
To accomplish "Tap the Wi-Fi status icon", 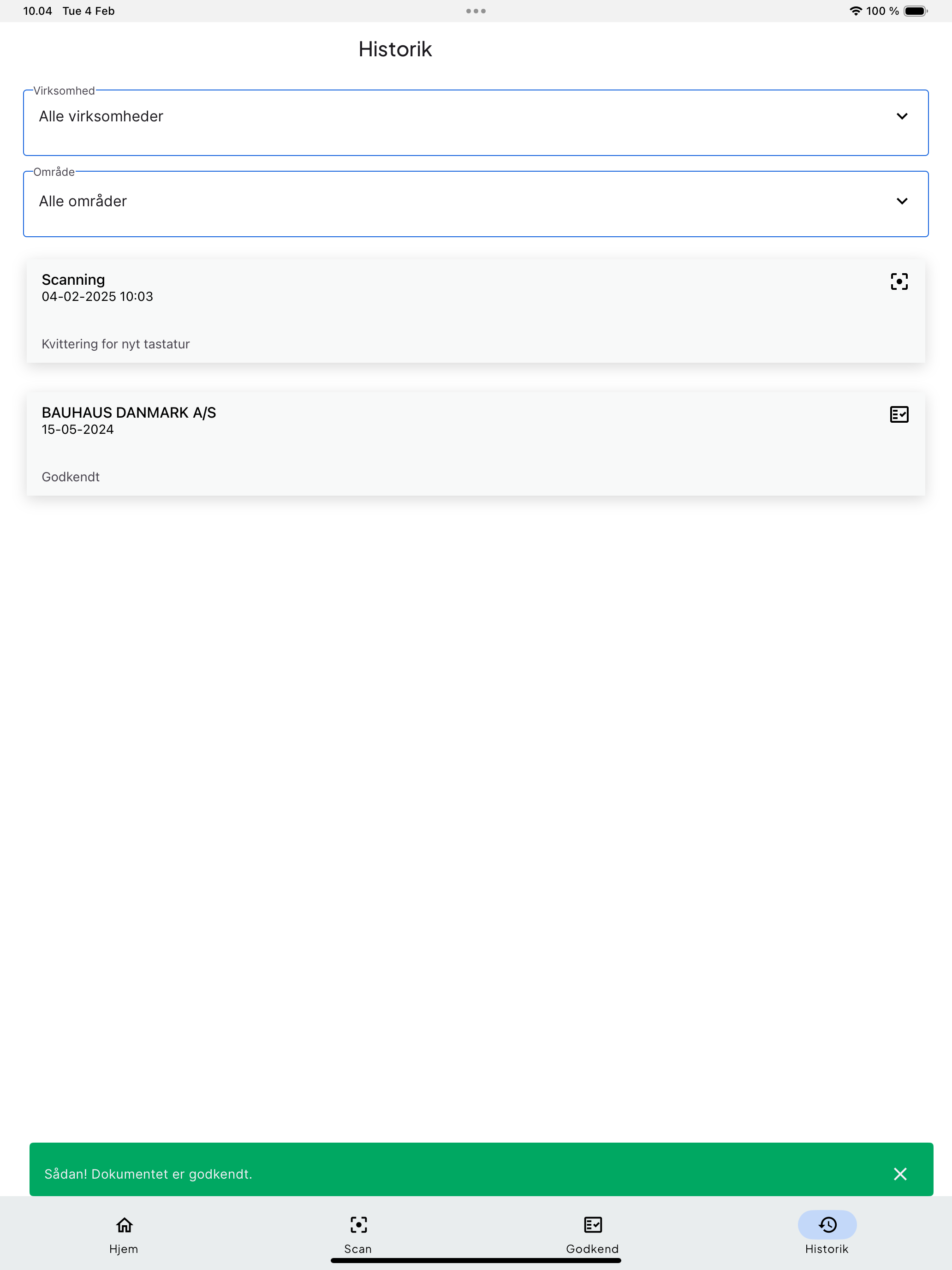I will pos(856,11).
